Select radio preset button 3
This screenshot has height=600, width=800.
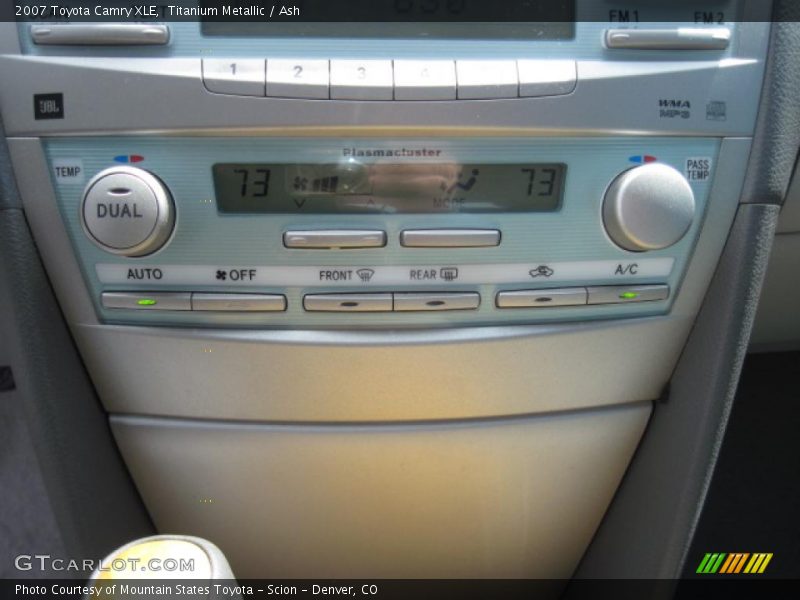361,80
